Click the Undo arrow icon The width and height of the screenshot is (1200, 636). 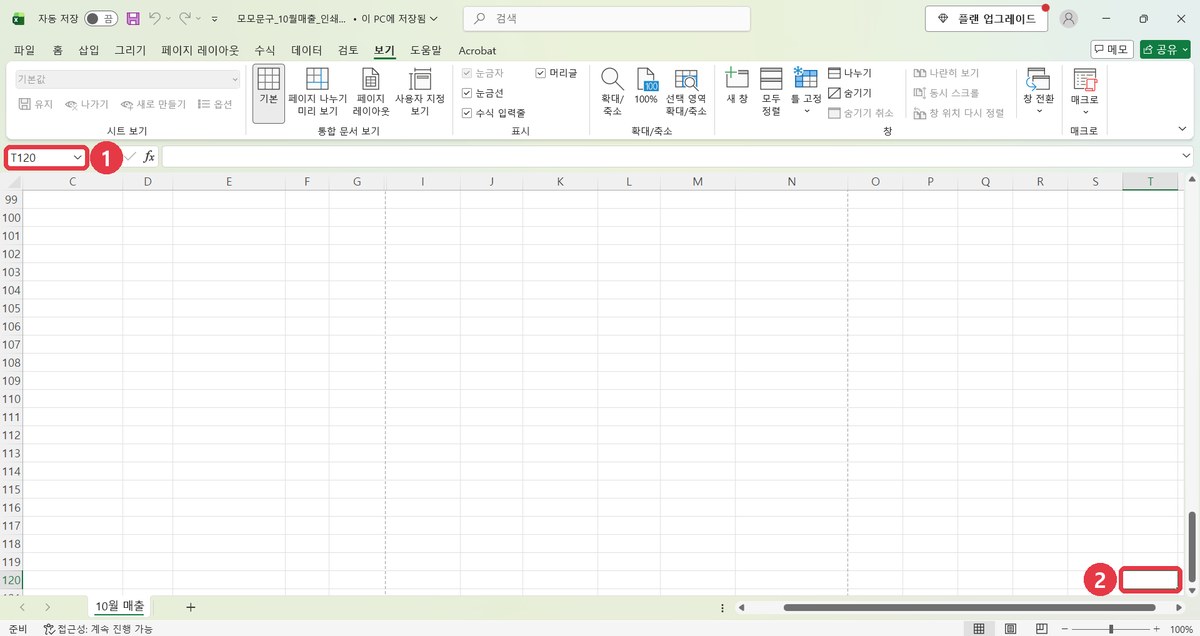[154, 18]
